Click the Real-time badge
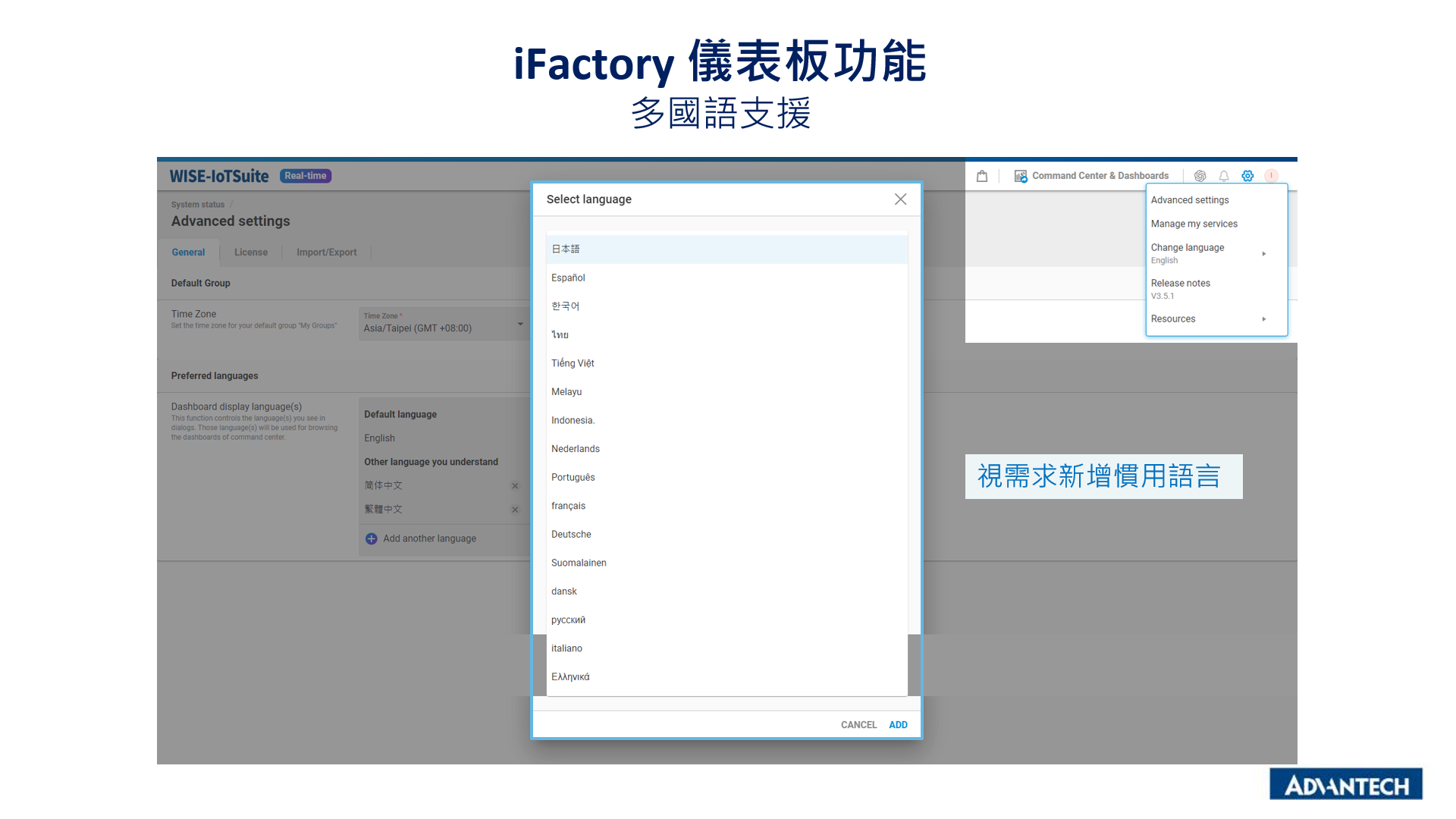The width and height of the screenshot is (1456, 819). click(x=306, y=176)
